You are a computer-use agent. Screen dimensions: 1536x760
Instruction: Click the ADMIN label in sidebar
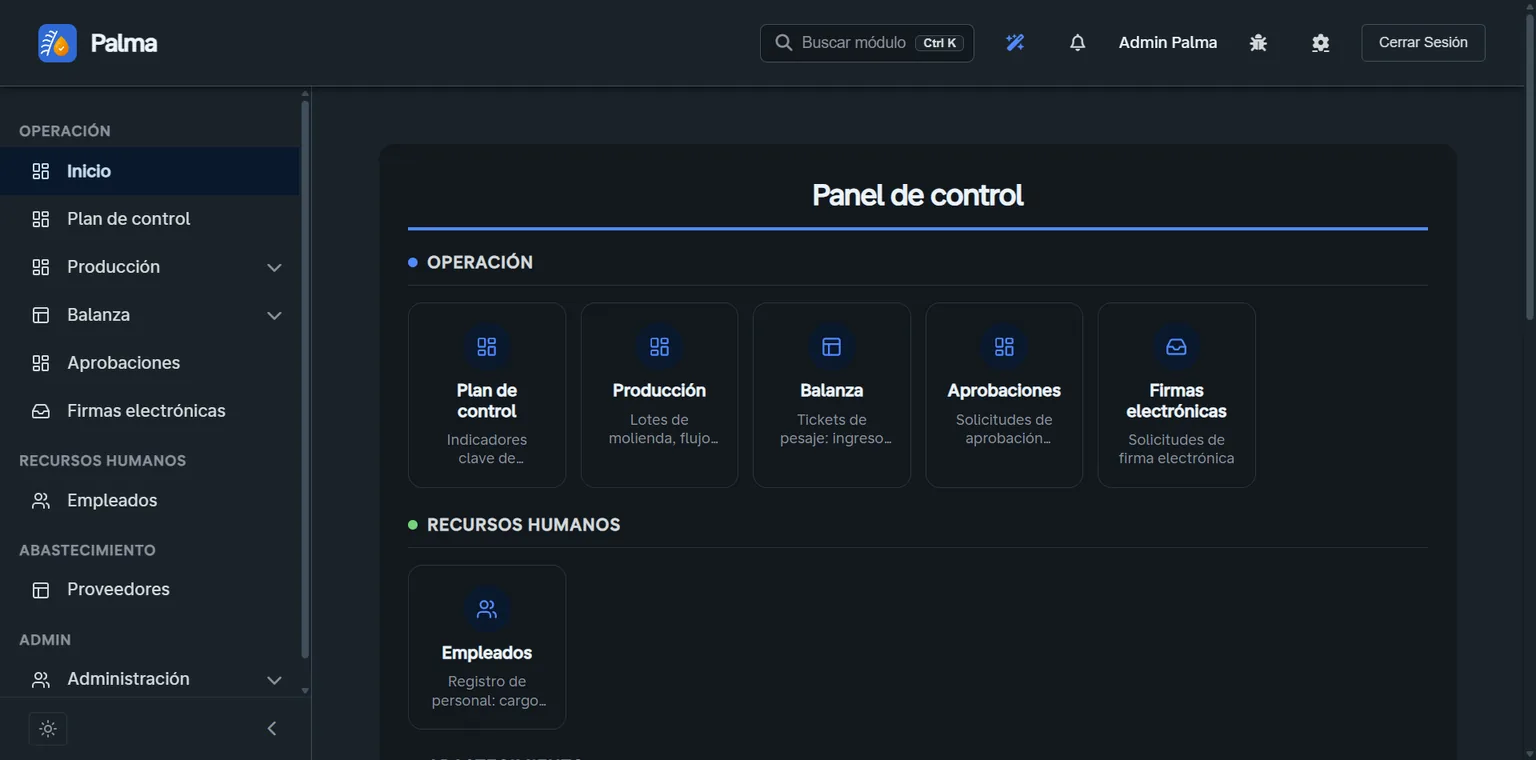pyautogui.click(x=45, y=640)
